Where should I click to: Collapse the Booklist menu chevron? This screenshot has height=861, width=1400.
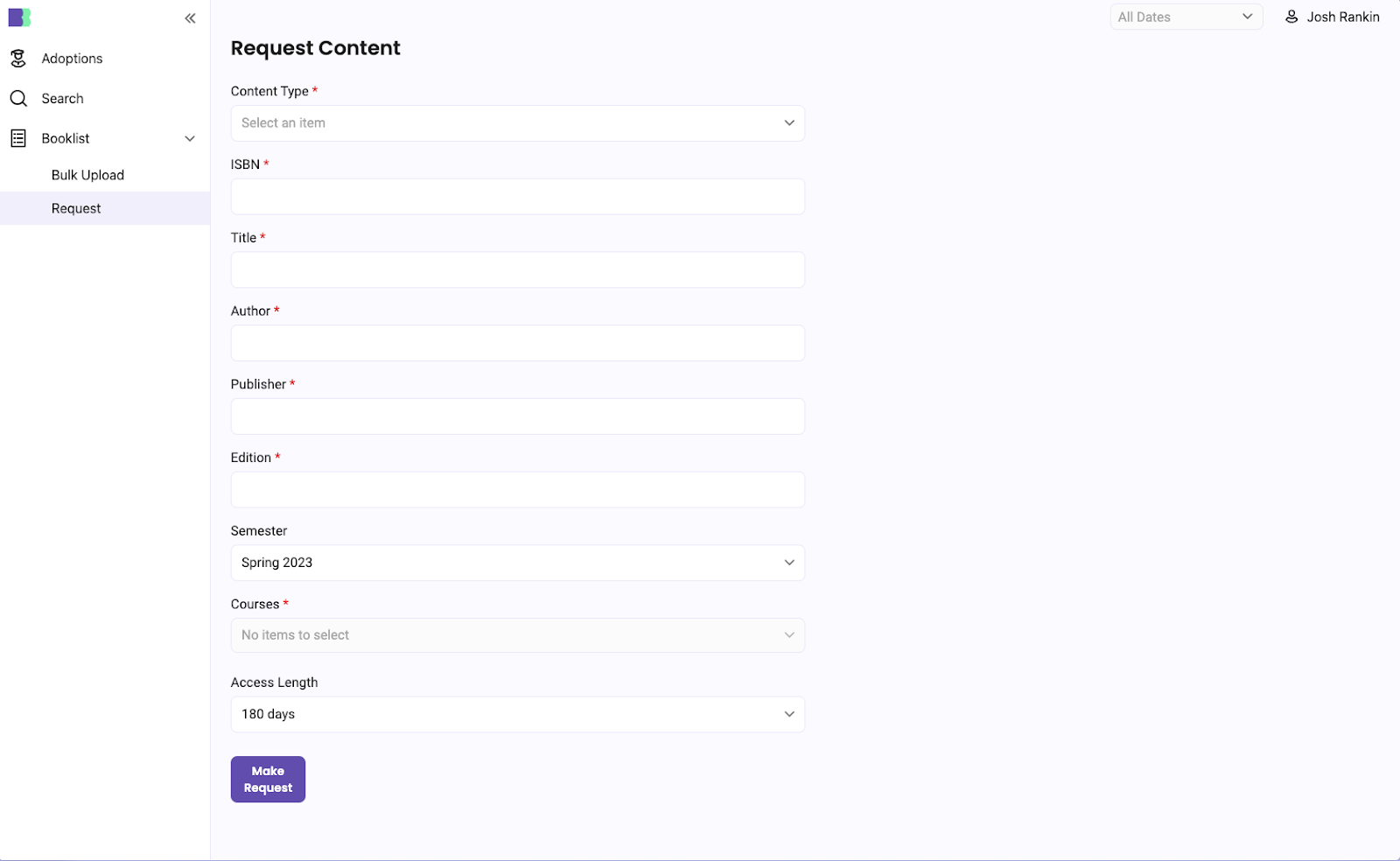click(190, 138)
